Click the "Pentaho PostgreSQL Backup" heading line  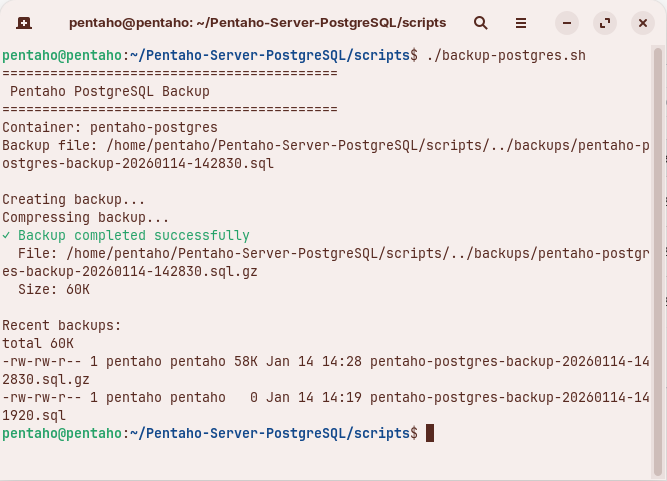[x=110, y=91]
